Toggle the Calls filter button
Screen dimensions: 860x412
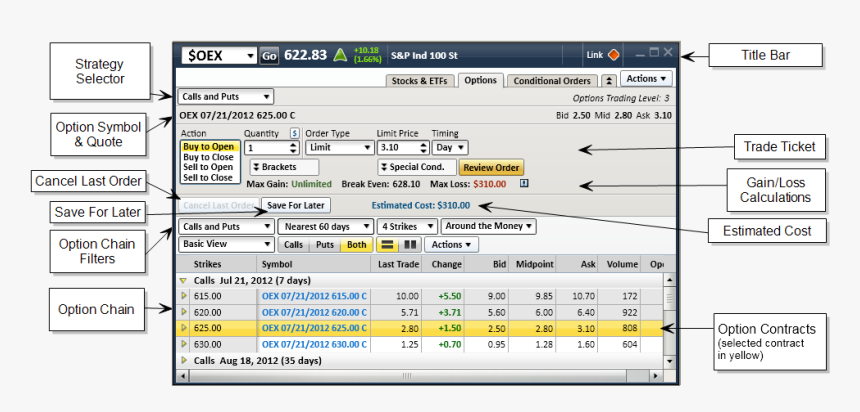coord(294,244)
